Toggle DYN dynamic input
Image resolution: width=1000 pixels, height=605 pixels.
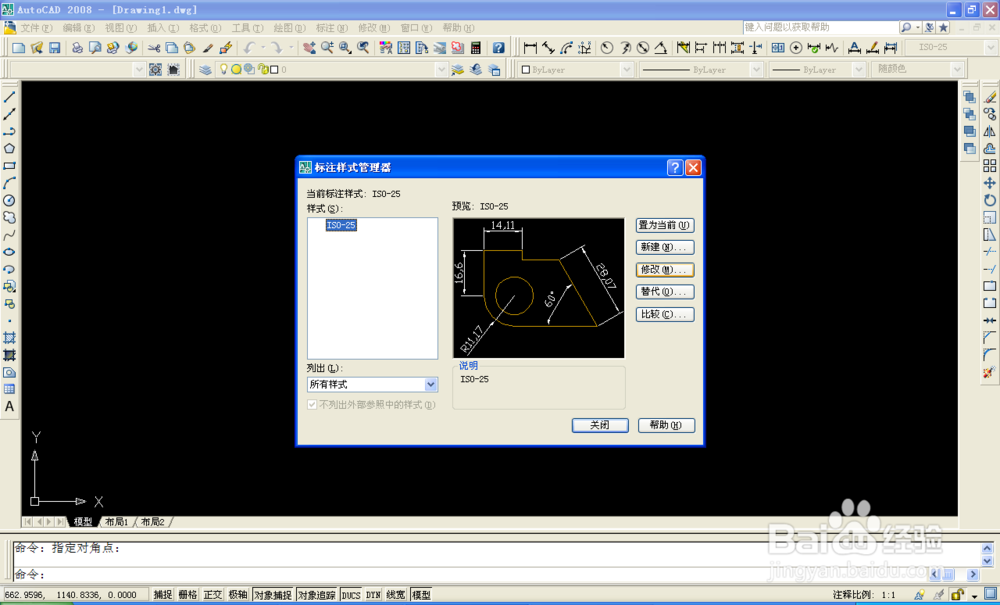click(373, 595)
